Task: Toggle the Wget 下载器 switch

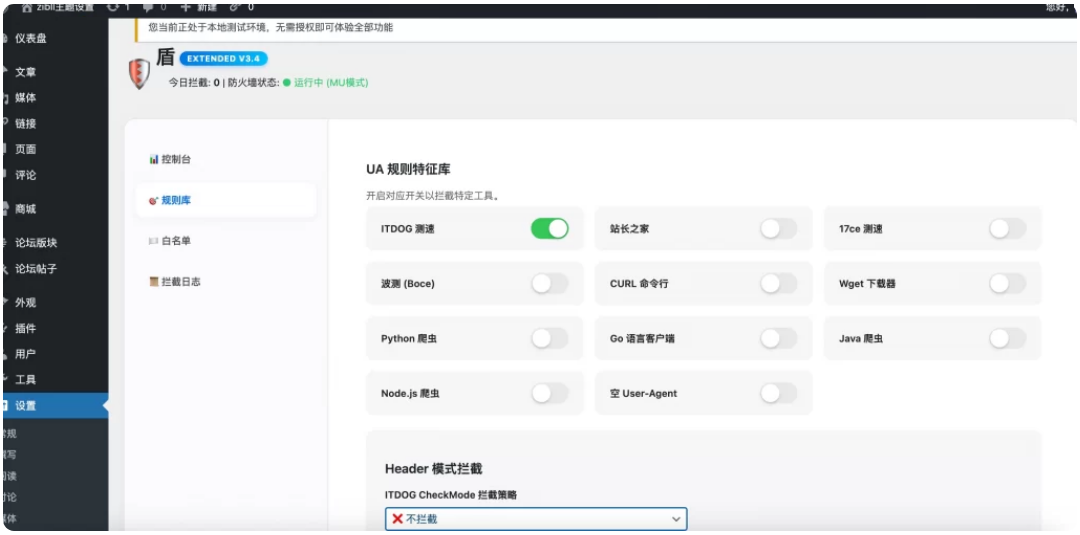Action: click(1007, 284)
